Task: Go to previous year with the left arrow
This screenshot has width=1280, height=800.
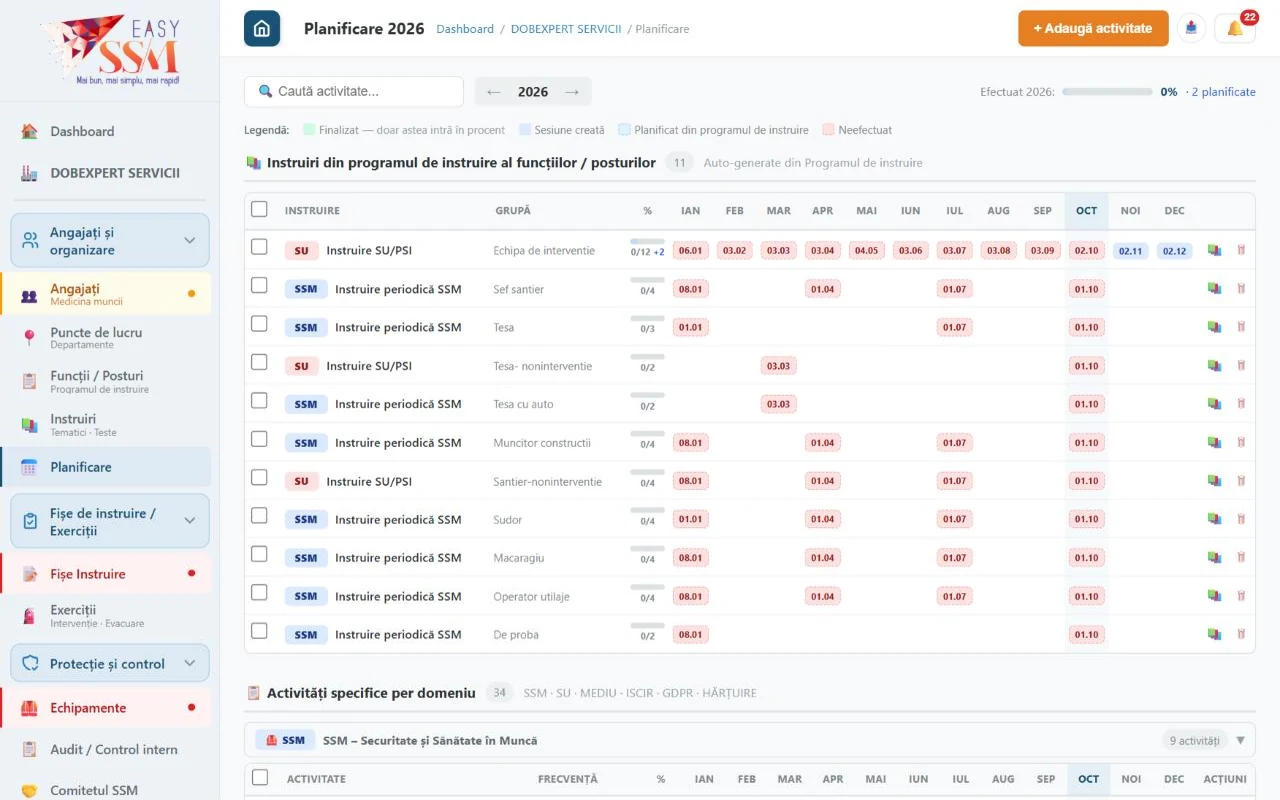Action: point(493,92)
